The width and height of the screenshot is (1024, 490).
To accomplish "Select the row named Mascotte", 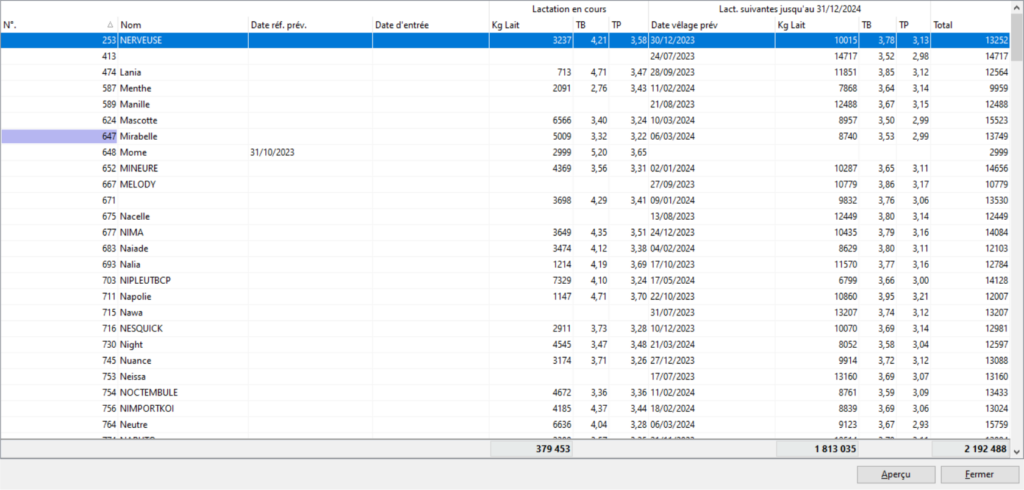I will (506, 120).
